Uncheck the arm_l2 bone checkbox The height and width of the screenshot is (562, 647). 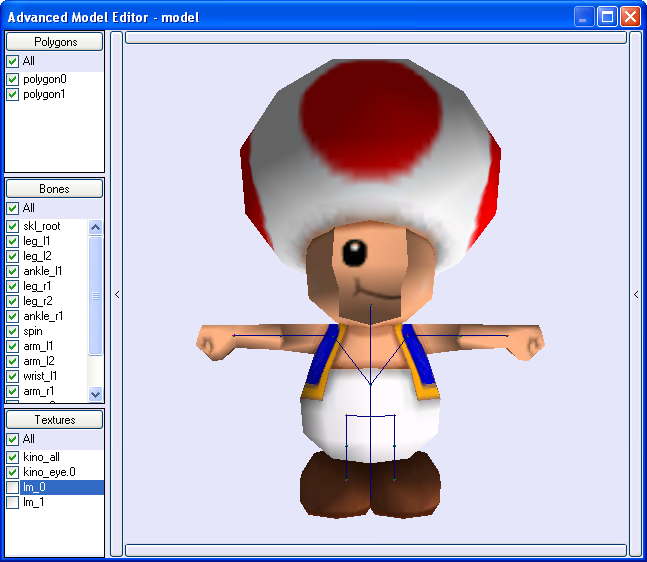pyautogui.click(x=12, y=361)
